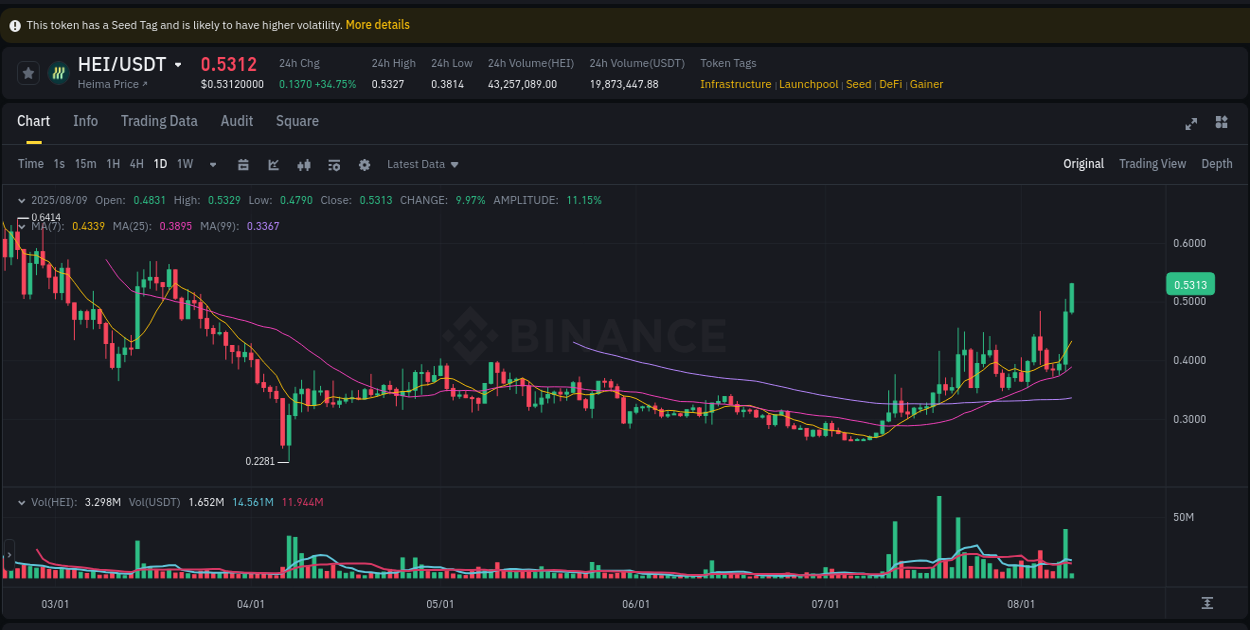Expand the chart to fullscreen
Viewport: 1250px width, 630px height.
point(1191,123)
